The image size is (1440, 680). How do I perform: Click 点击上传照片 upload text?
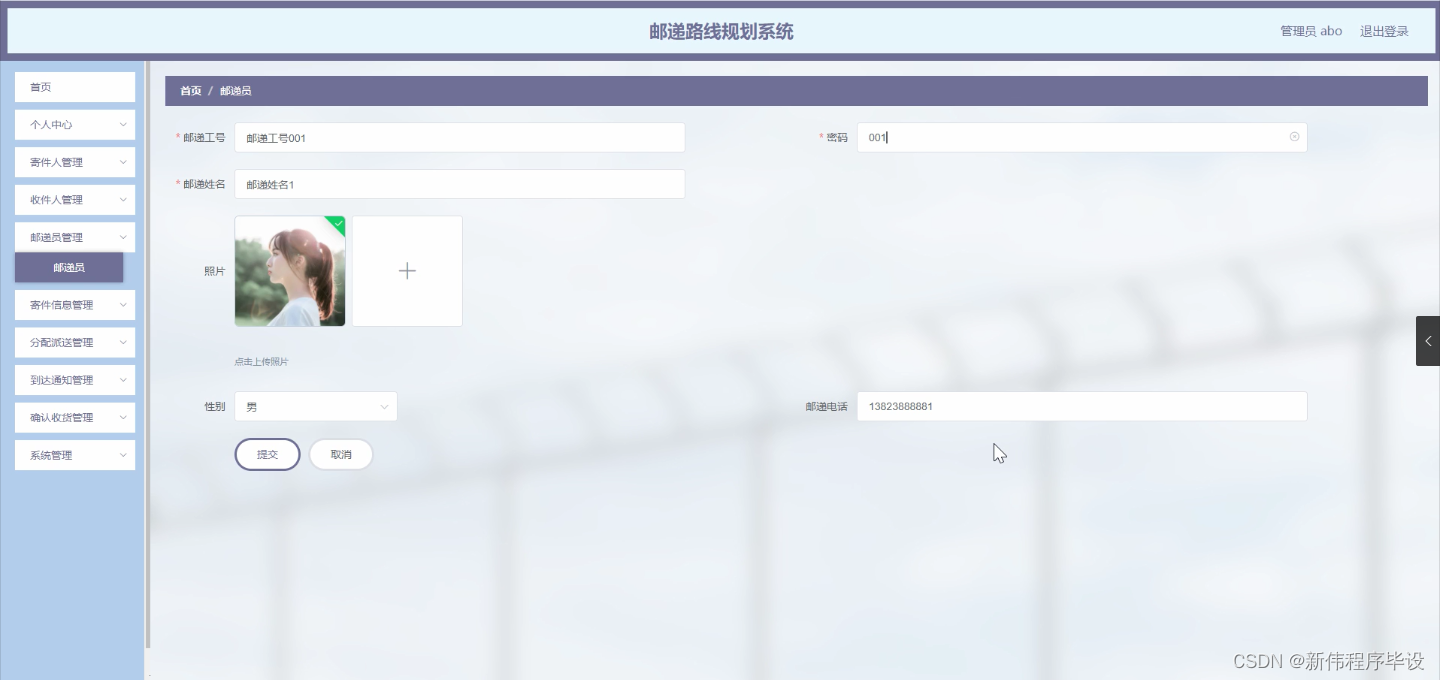point(260,360)
